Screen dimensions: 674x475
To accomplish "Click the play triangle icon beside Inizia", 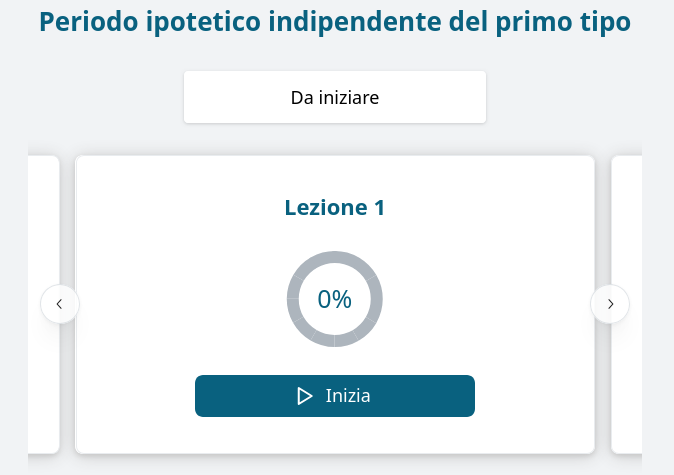I will point(305,396).
